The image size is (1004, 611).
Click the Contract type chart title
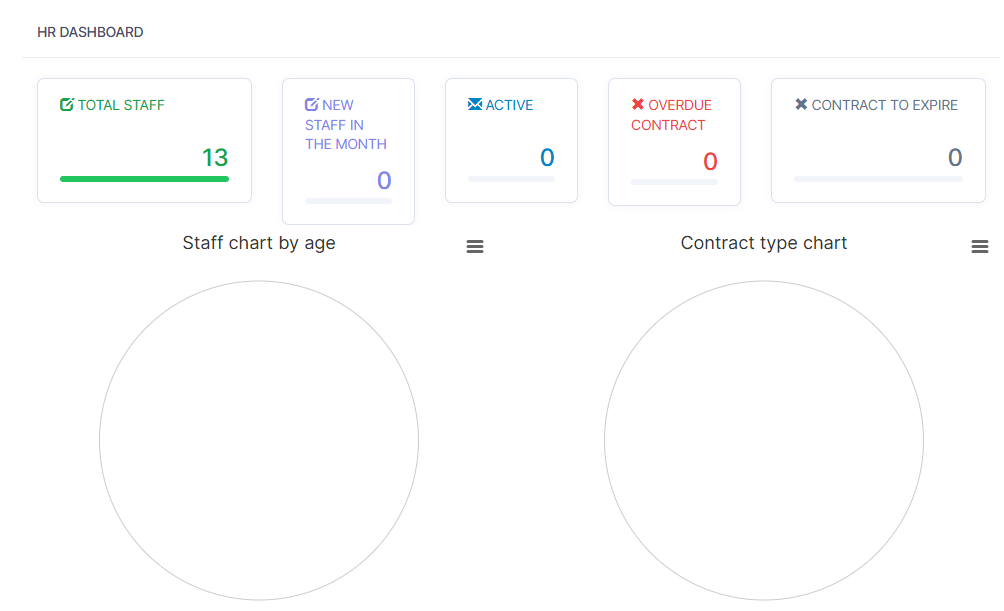764,243
